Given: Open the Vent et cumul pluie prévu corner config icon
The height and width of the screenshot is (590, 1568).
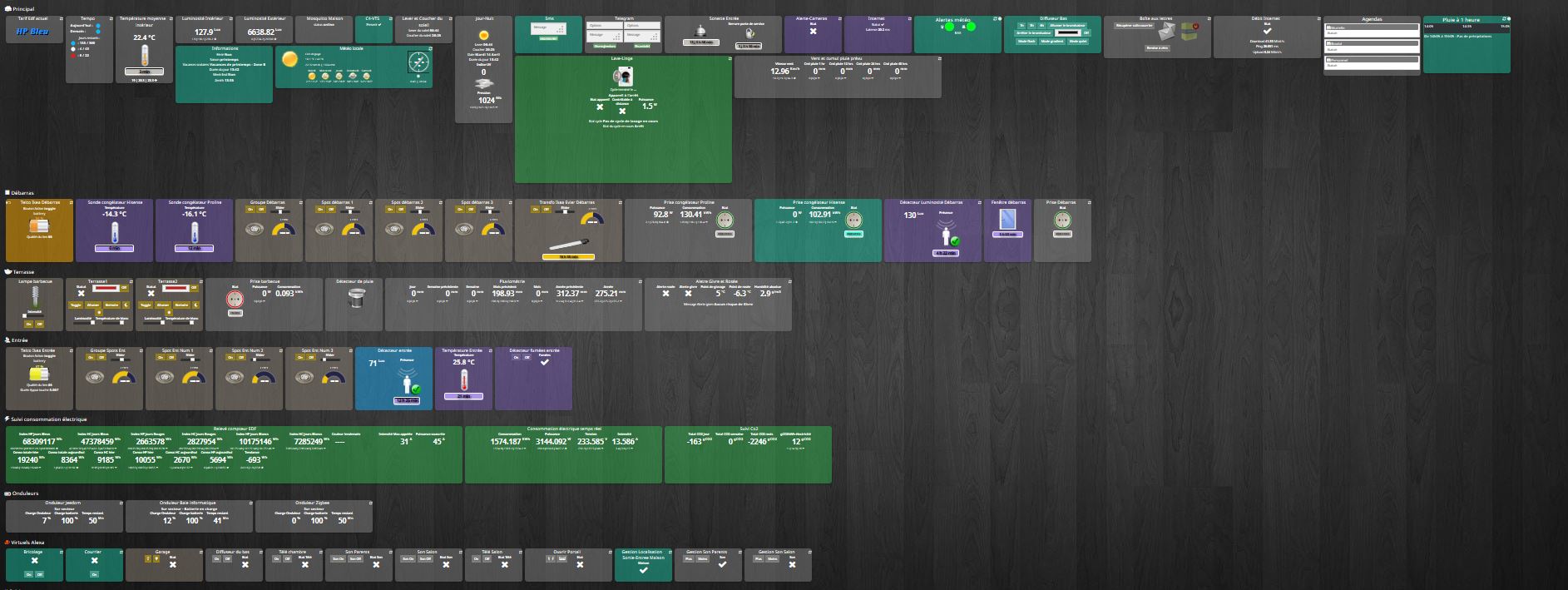Looking at the screenshot, I should point(938,59).
